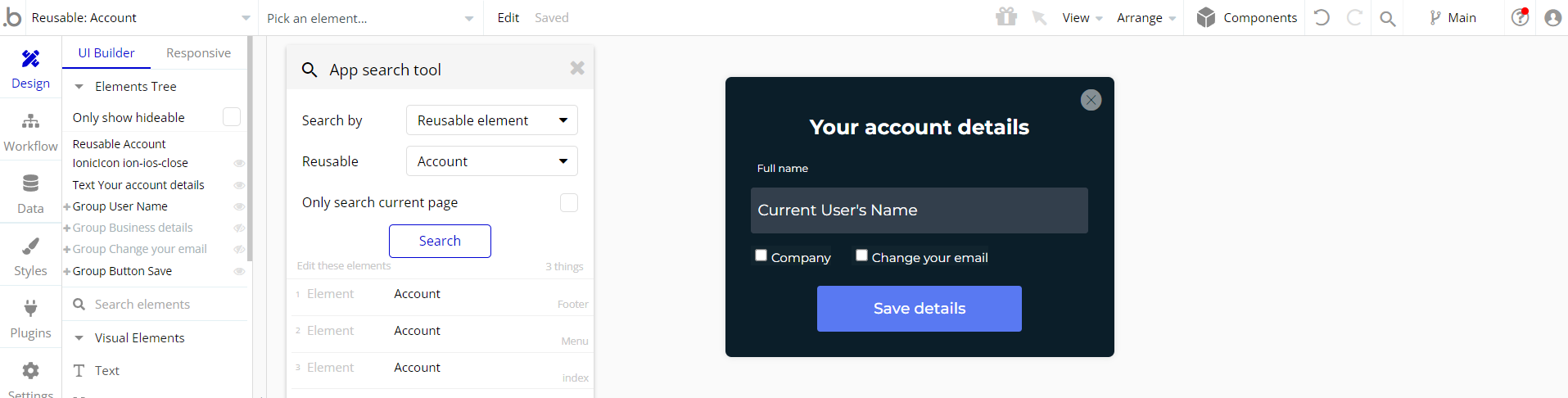This screenshot has width=1568, height=398.
Task: Open the Styles brush icon
Action: tap(30, 246)
